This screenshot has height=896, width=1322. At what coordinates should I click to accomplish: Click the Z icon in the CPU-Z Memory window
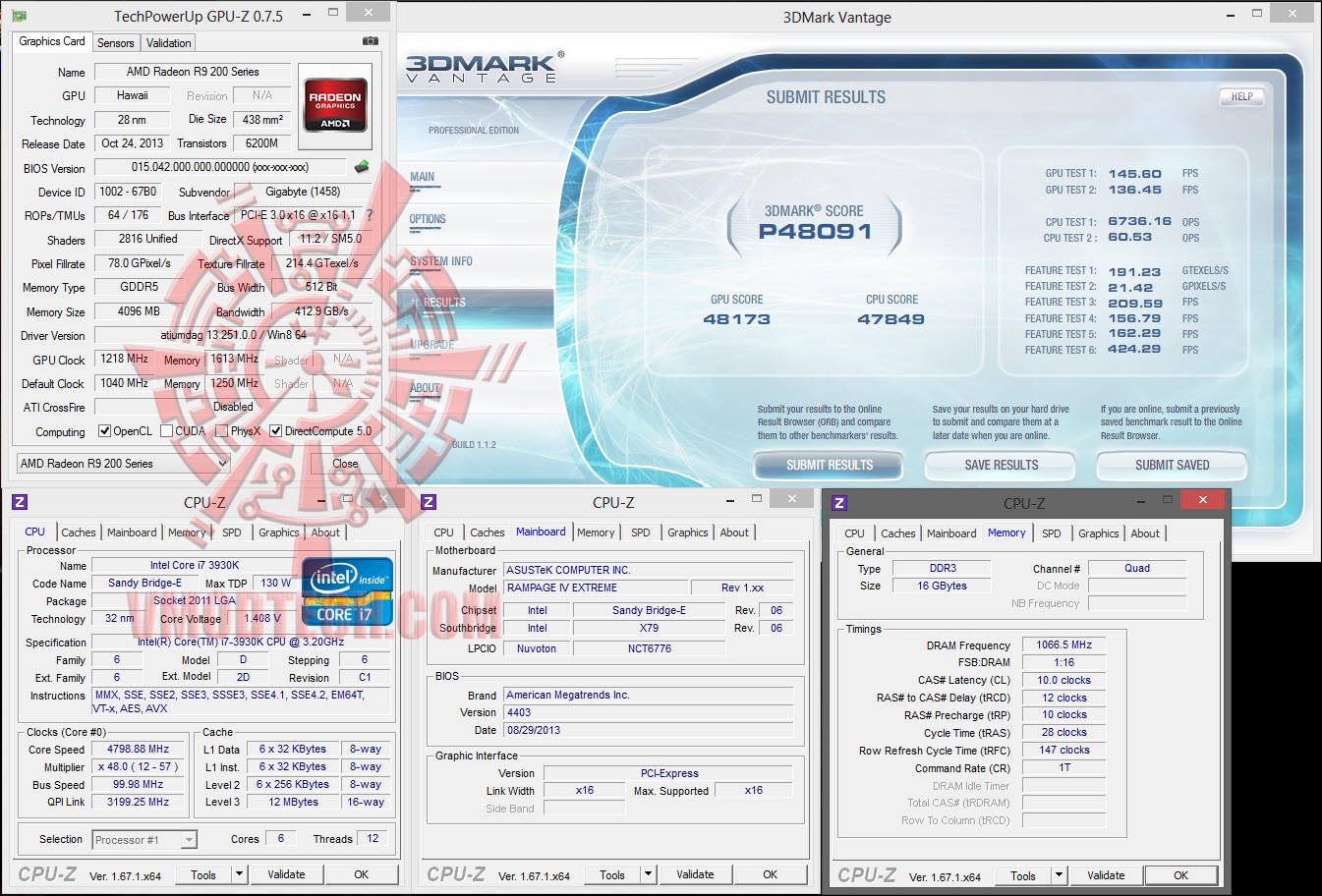click(x=839, y=503)
